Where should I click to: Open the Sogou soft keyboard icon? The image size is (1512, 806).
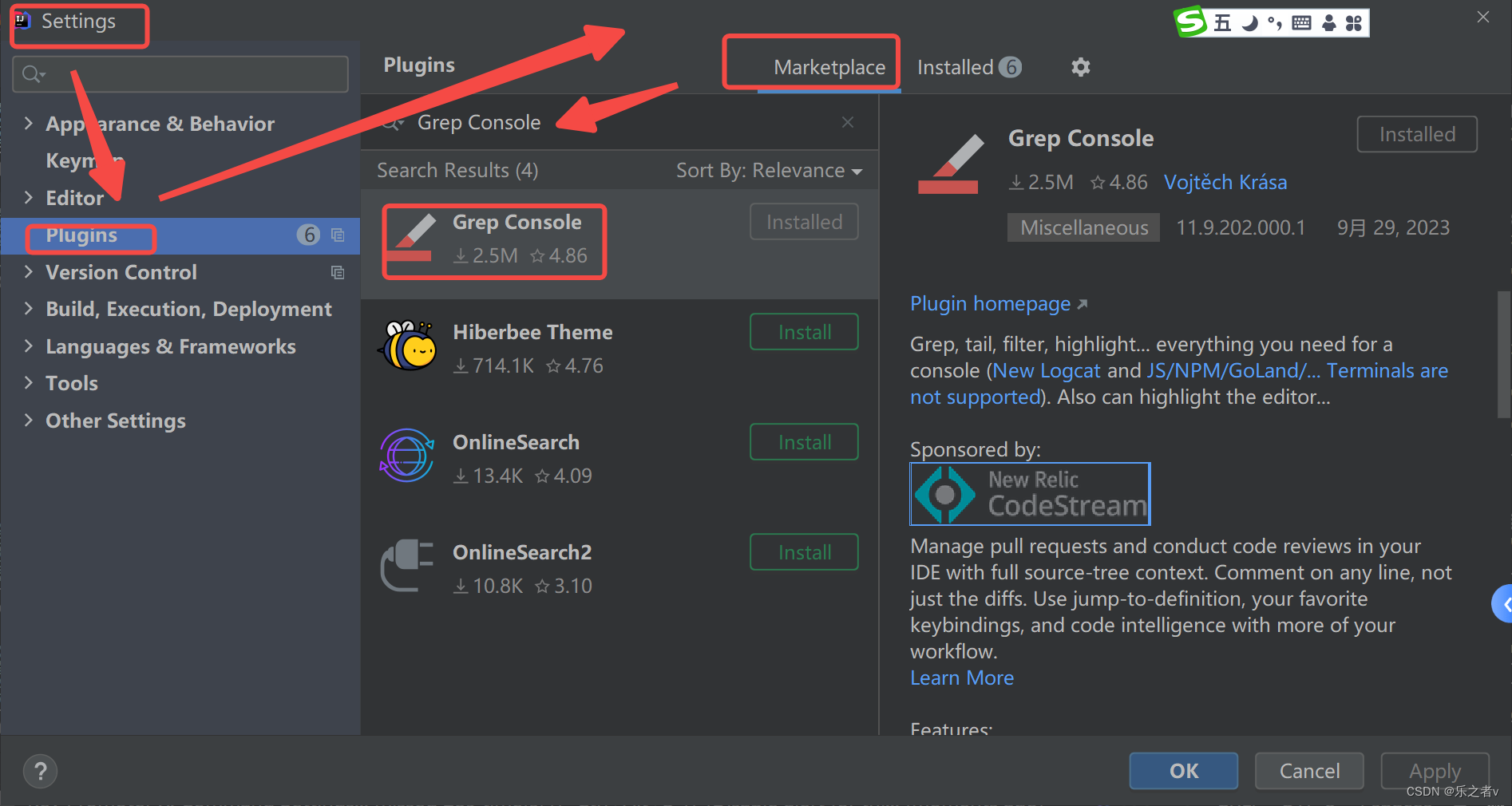(1301, 22)
